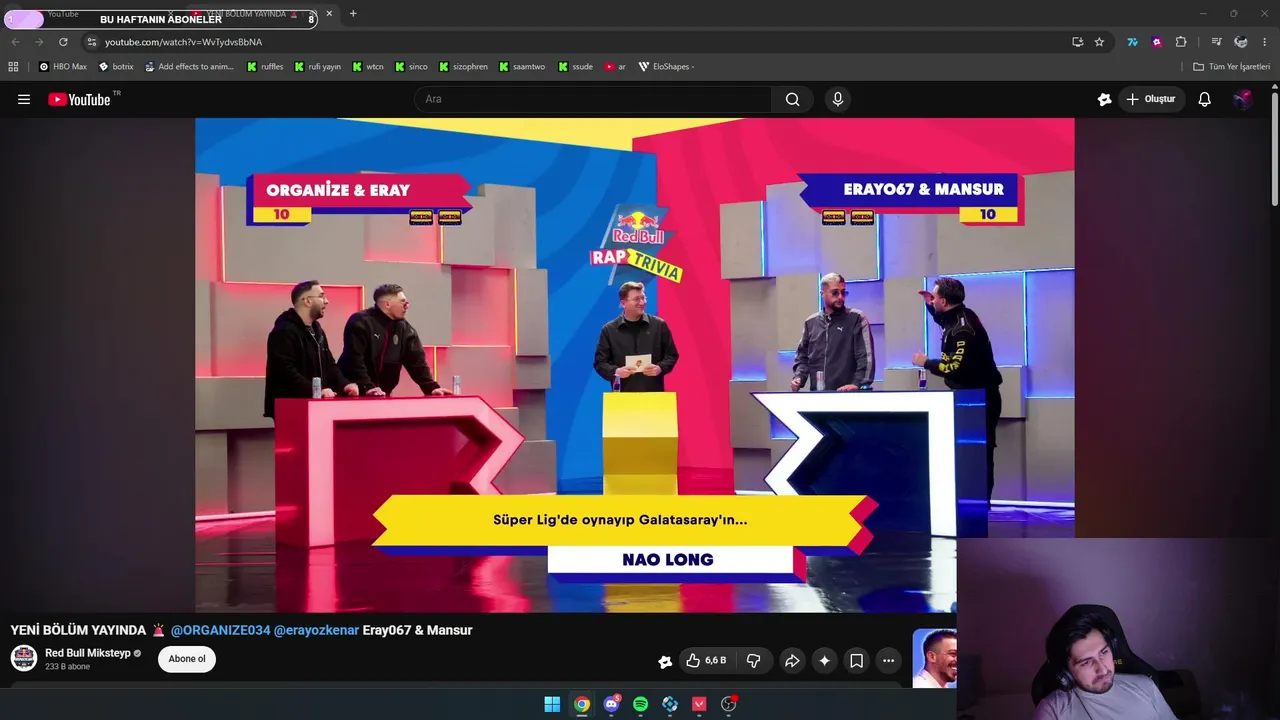Open Chrome media controls icon

click(x=1216, y=42)
